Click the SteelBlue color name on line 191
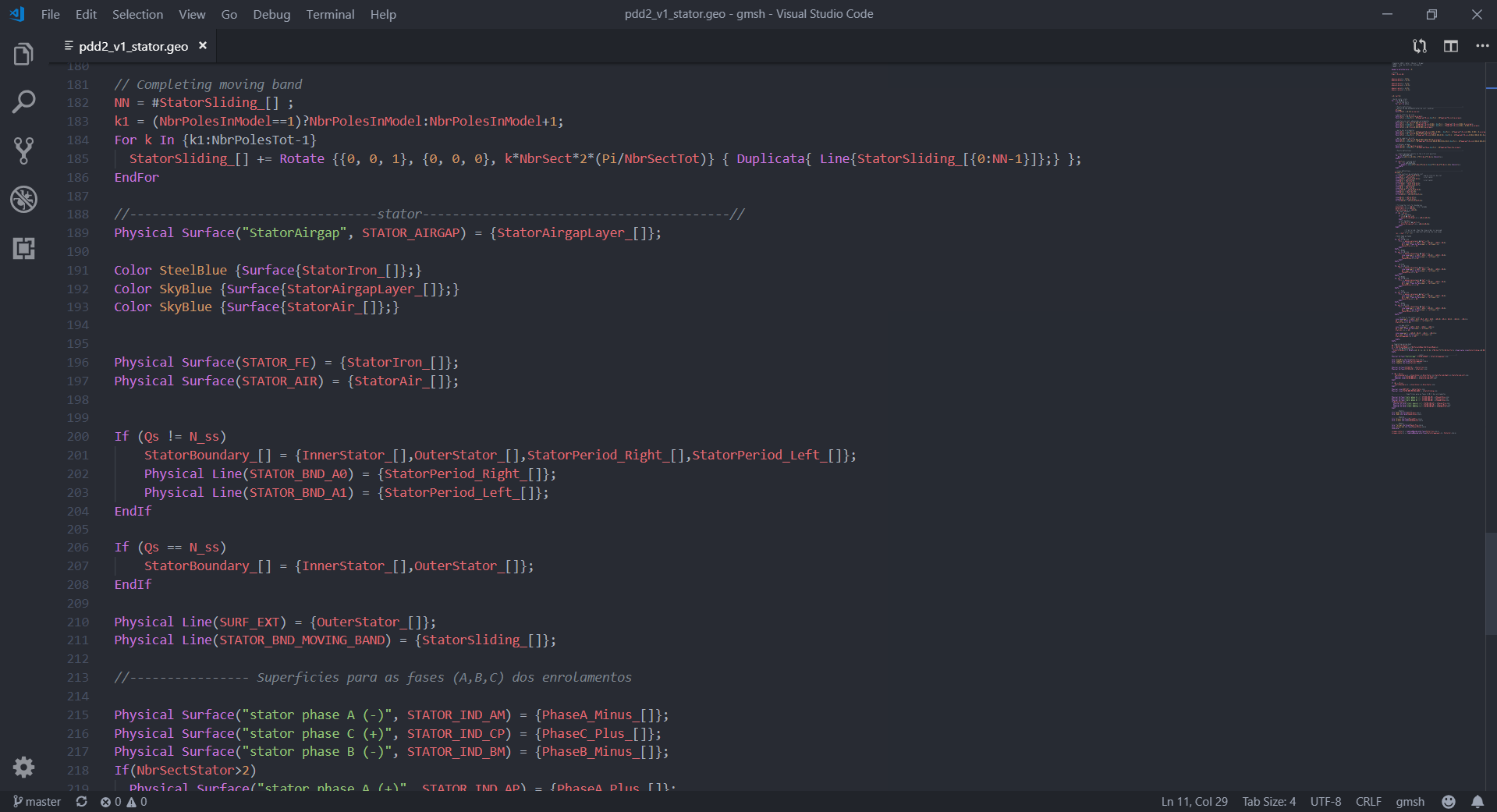Viewport: 1497px width, 812px height. pyautogui.click(x=193, y=270)
